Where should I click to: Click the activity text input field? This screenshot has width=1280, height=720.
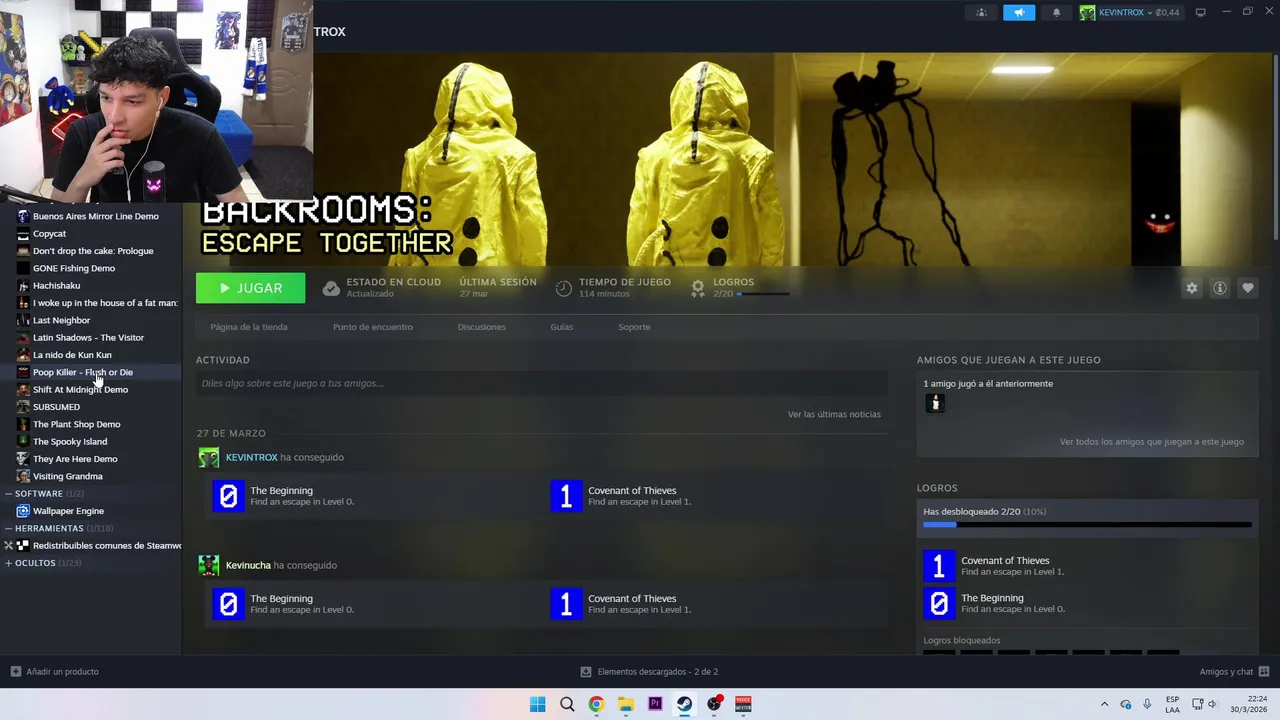tap(542, 383)
